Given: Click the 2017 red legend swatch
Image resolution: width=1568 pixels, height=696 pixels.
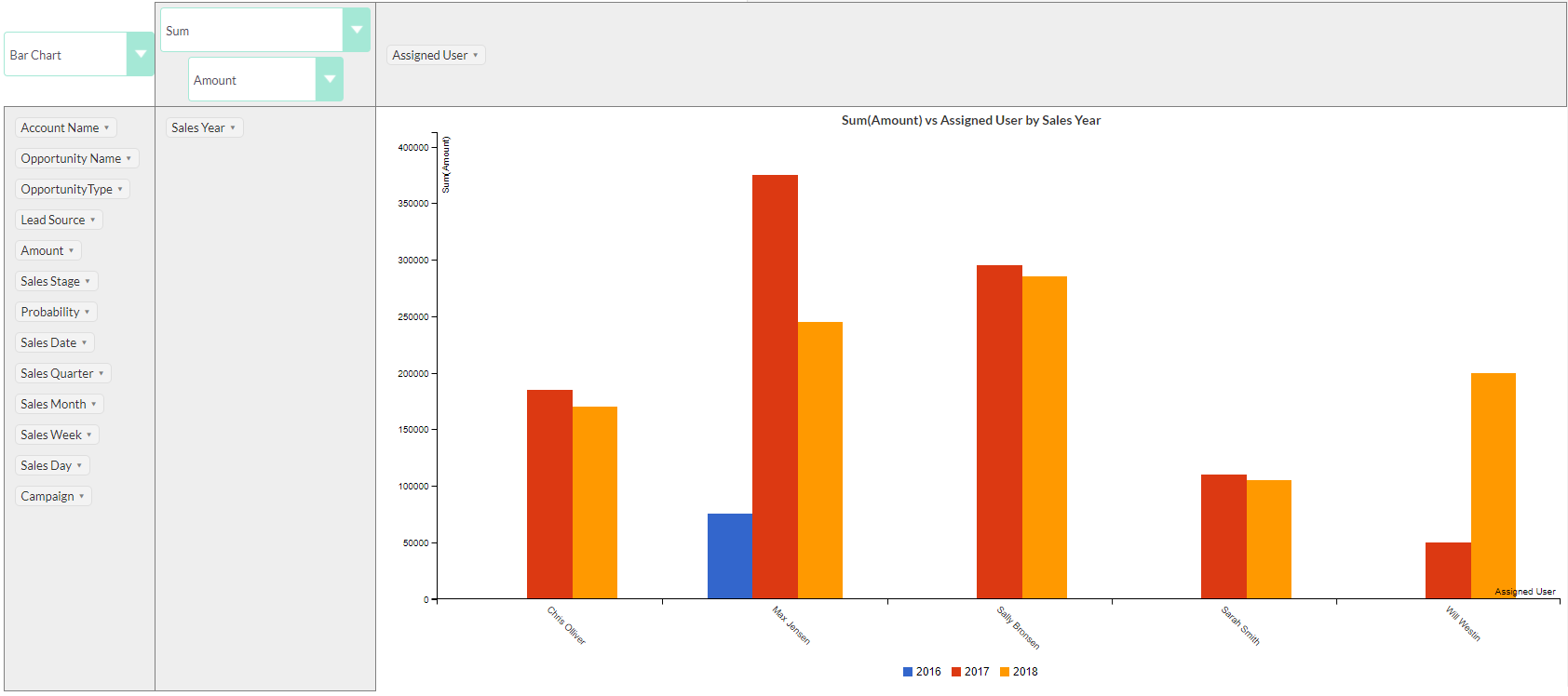Looking at the screenshot, I should (956, 672).
